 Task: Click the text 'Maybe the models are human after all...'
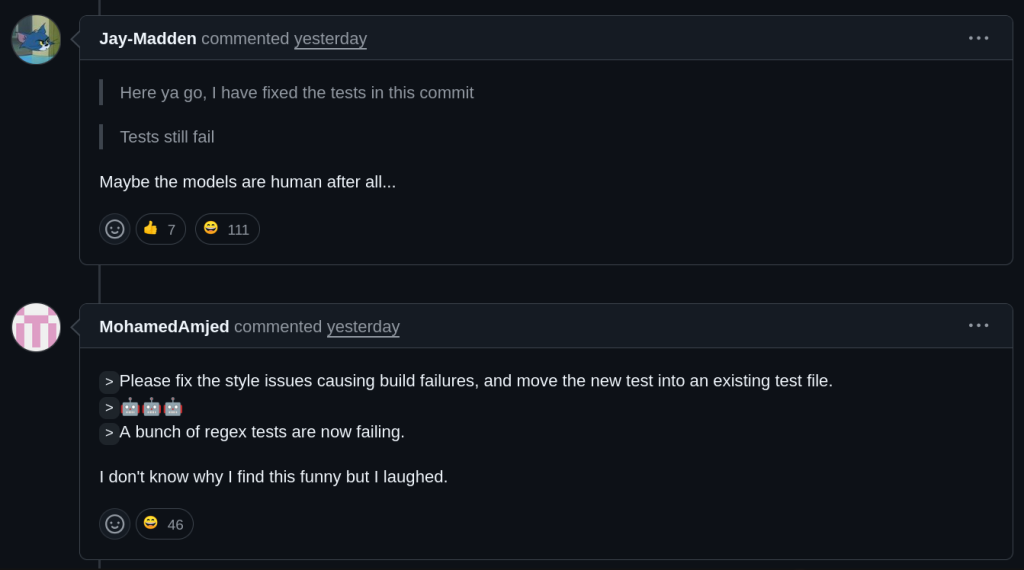click(248, 182)
